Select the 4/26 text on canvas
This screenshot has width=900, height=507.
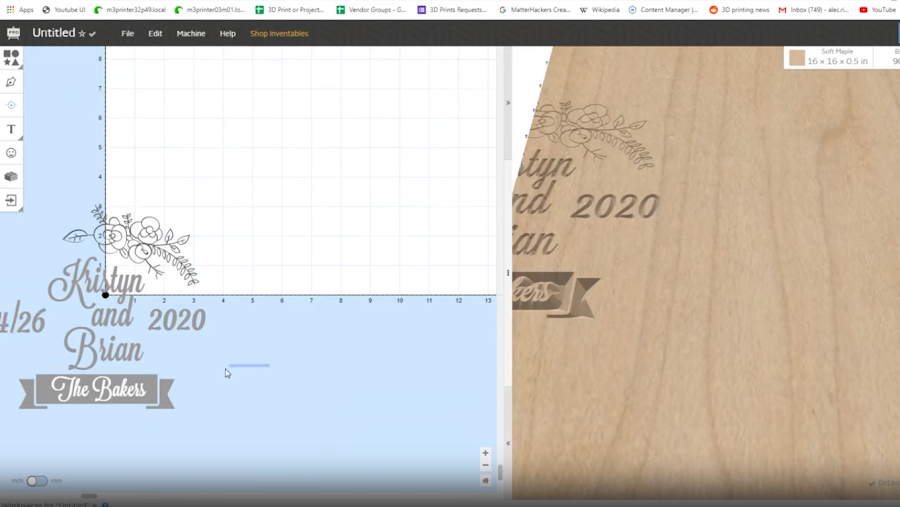22,320
